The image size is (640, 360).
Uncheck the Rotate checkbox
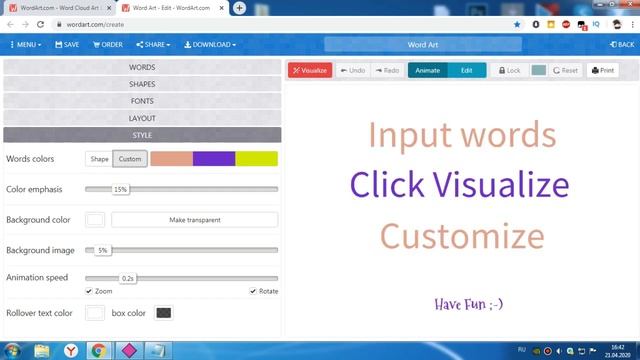253,291
